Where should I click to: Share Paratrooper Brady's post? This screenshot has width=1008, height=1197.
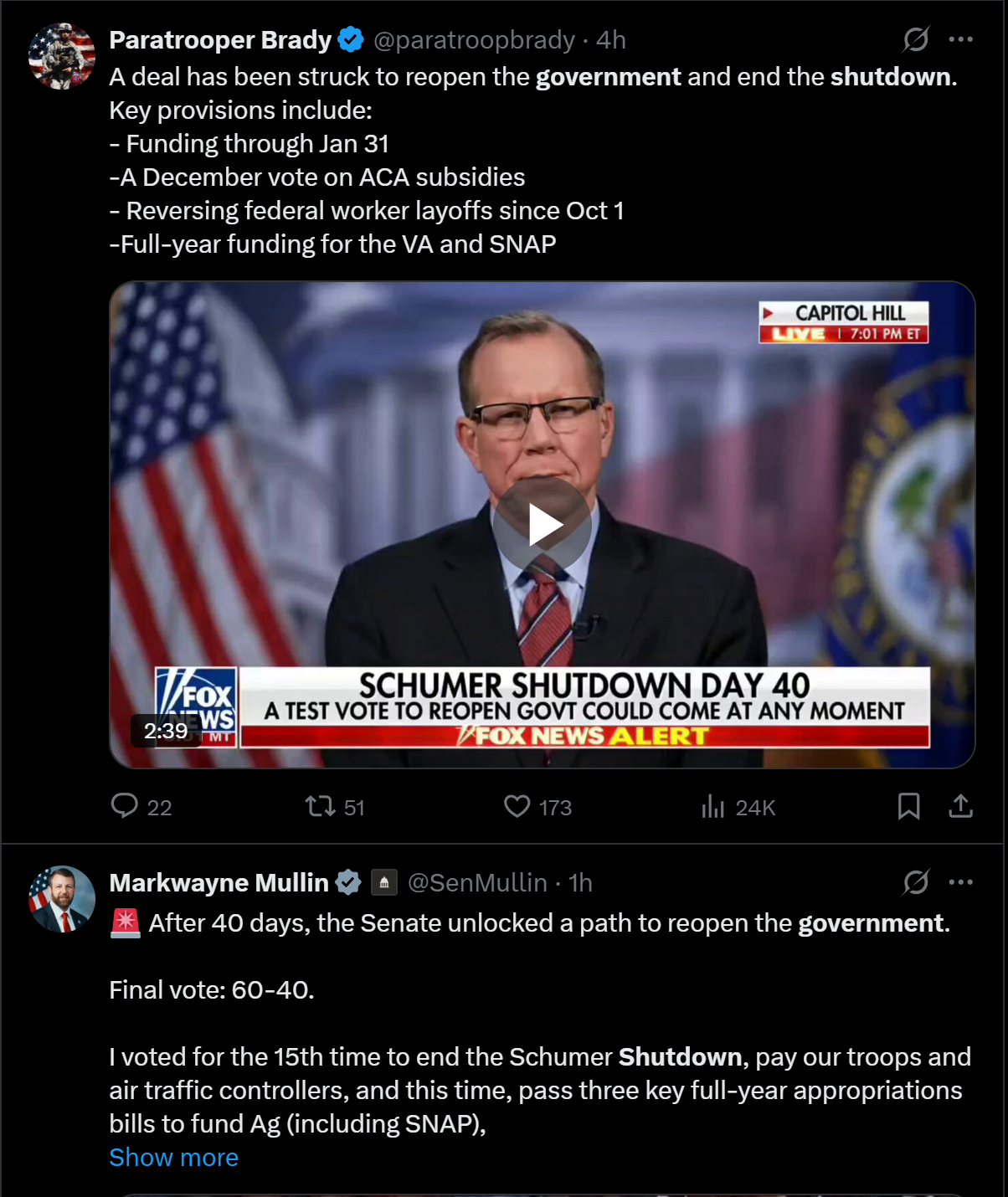(960, 806)
